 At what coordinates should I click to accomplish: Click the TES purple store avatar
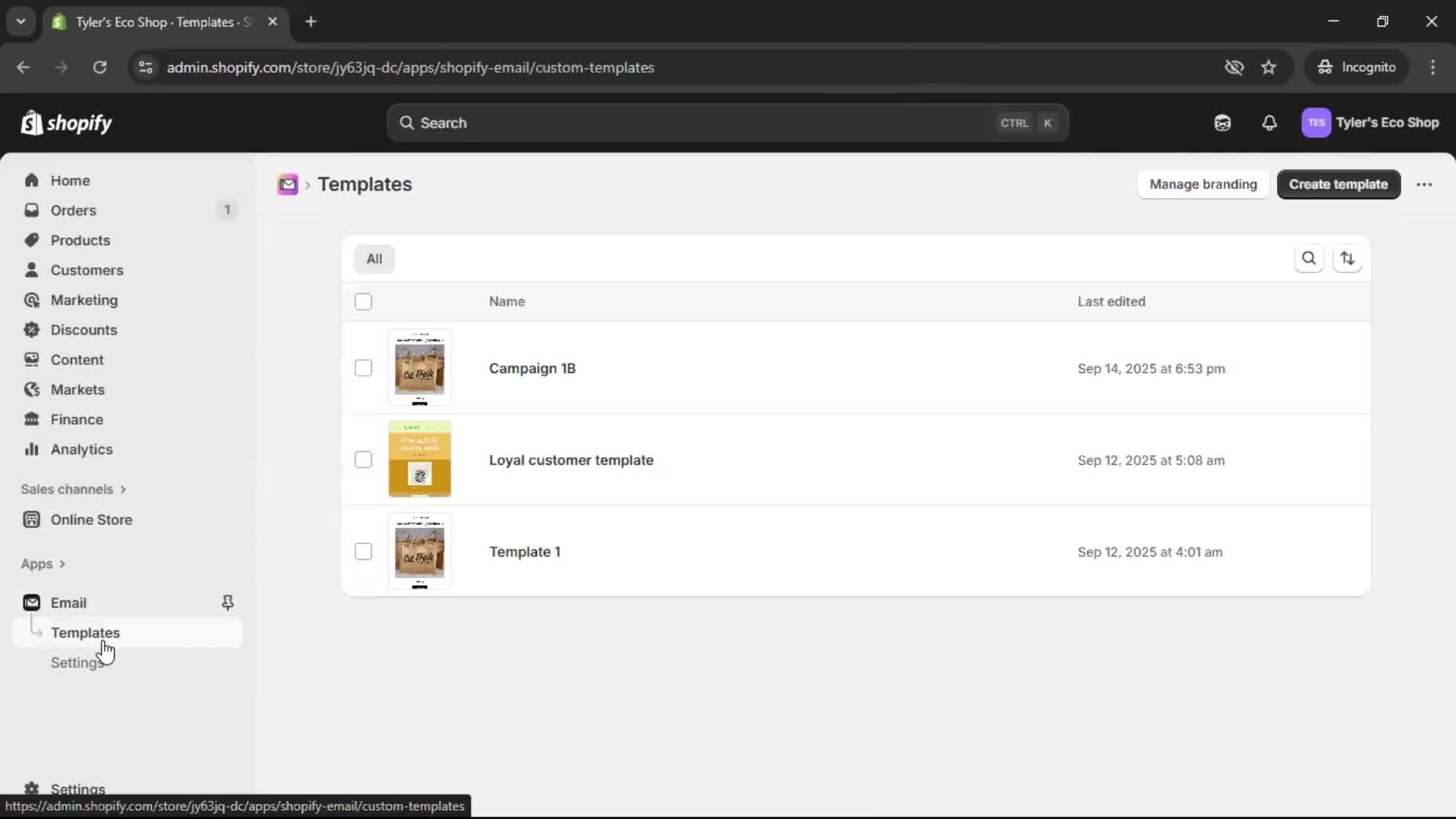[1316, 123]
